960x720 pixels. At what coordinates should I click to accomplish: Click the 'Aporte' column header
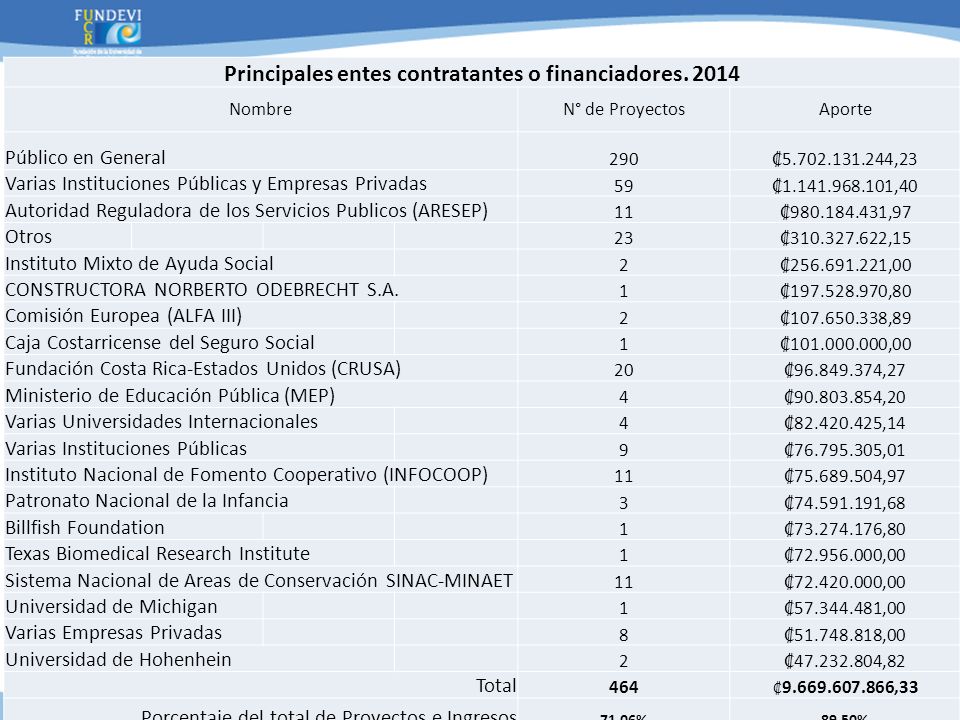(845, 109)
